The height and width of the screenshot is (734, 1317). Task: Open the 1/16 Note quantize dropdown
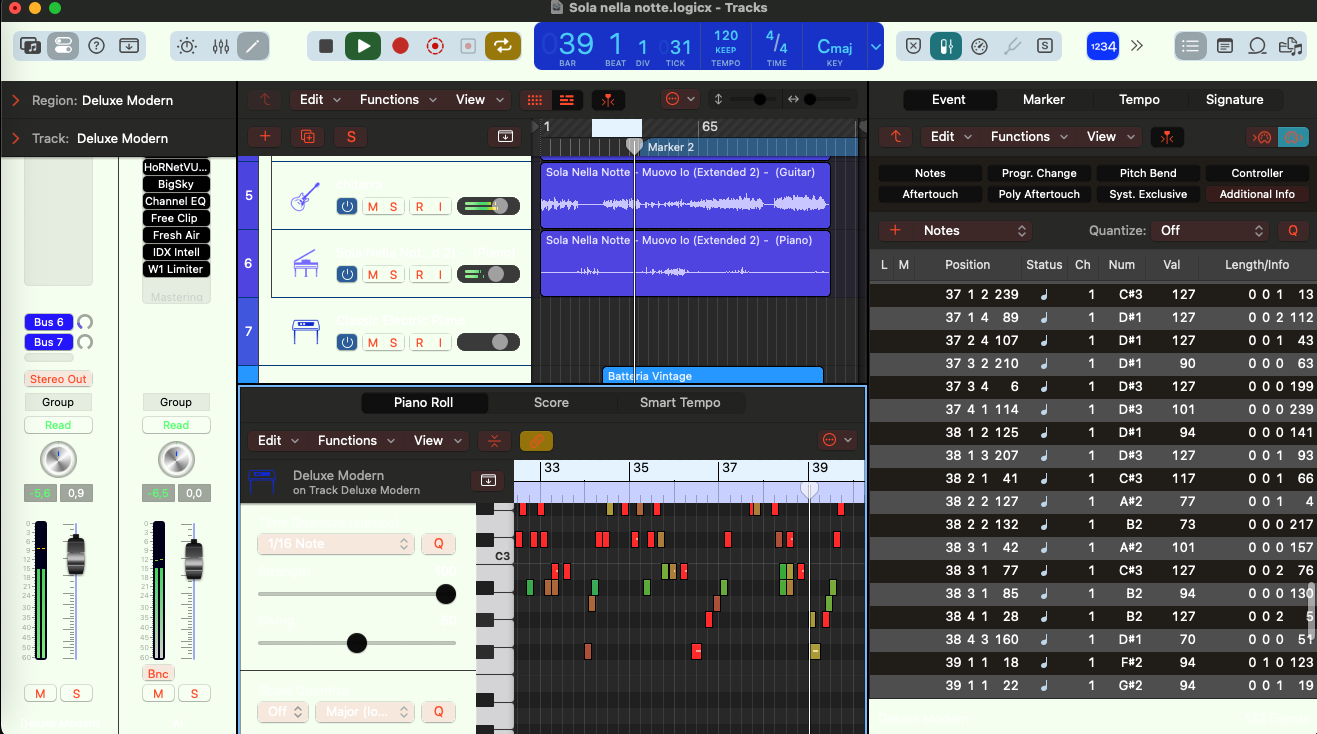335,544
